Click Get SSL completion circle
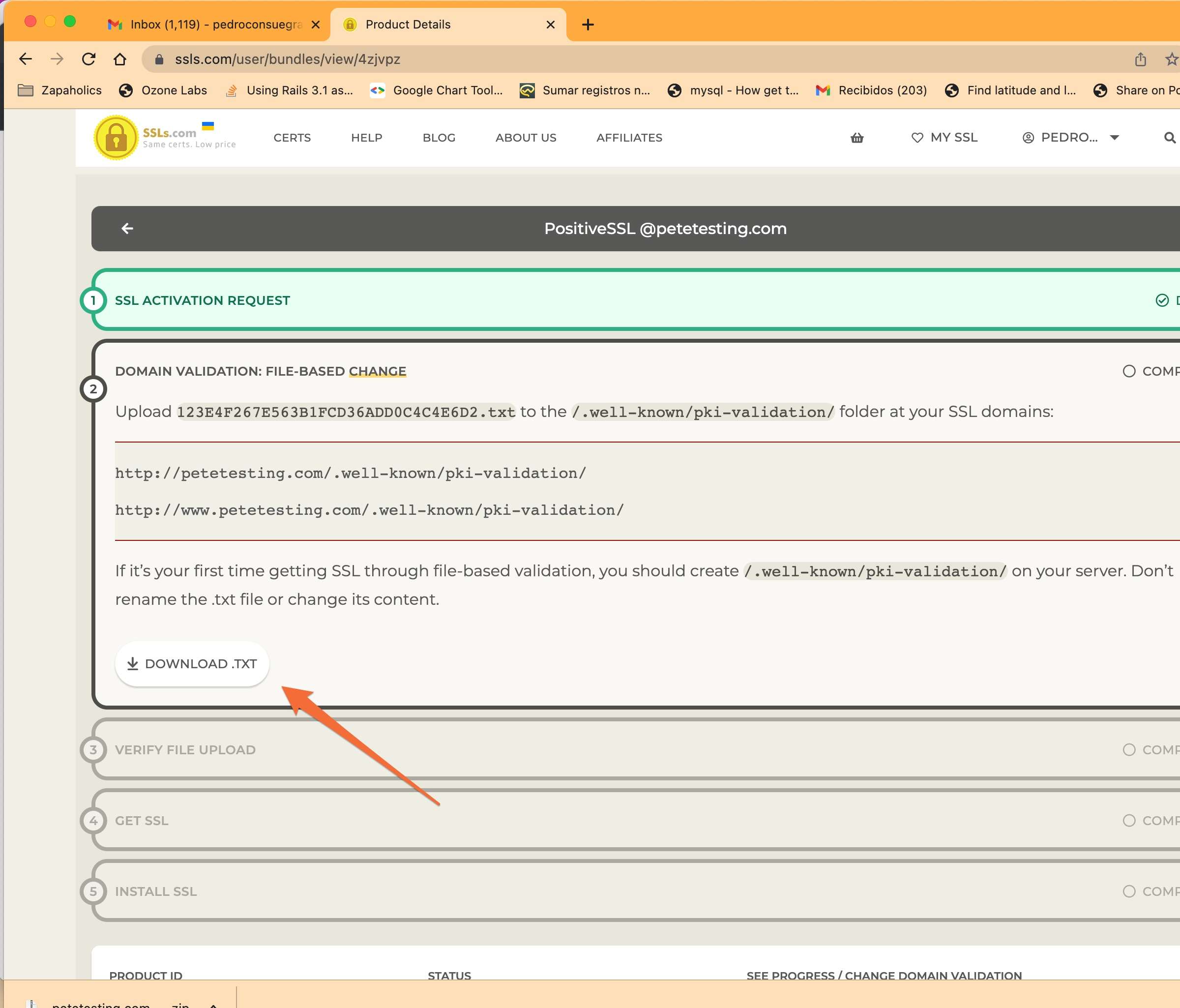 [1129, 821]
